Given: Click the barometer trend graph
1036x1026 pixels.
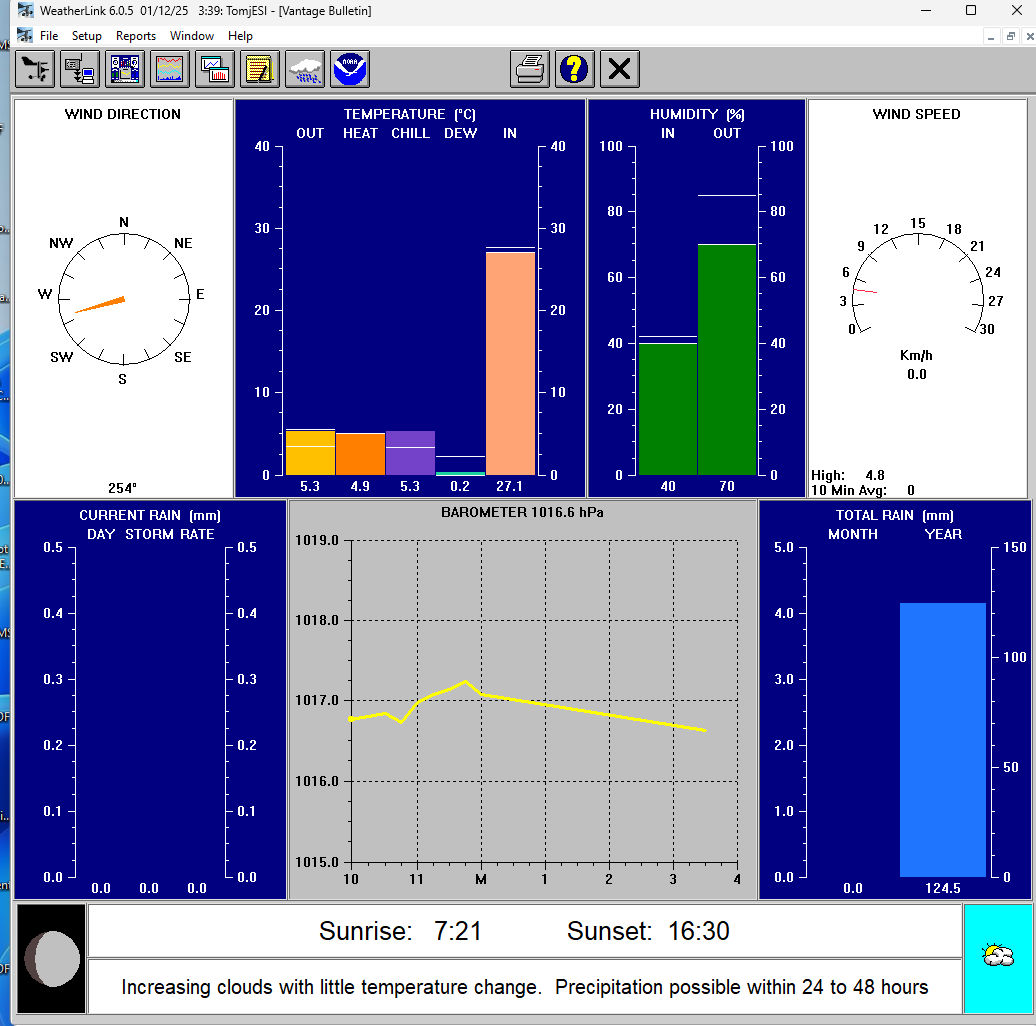Looking at the screenshot, I should coord(544,700).
